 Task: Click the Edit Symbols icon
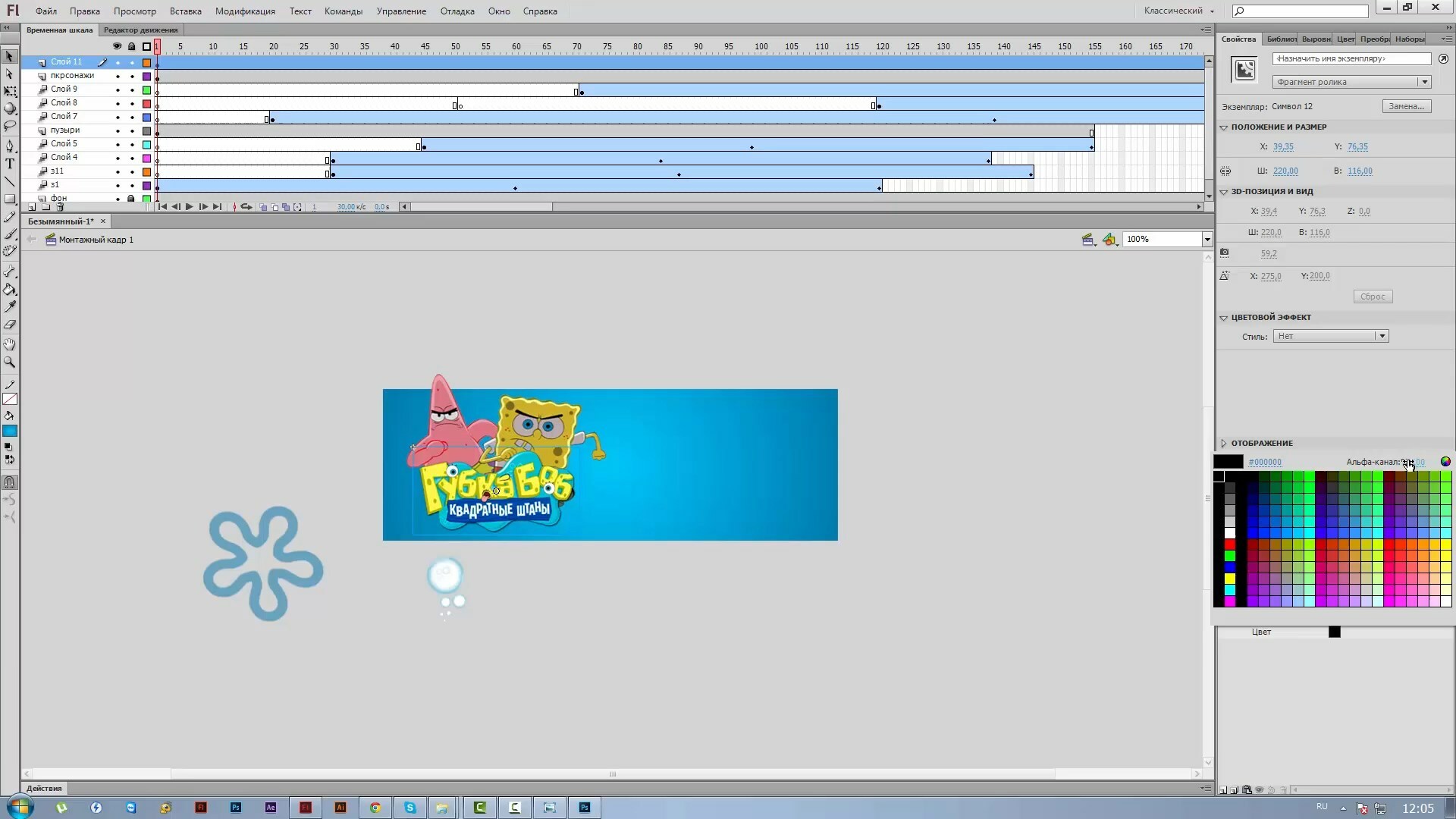click(1110, 240)
